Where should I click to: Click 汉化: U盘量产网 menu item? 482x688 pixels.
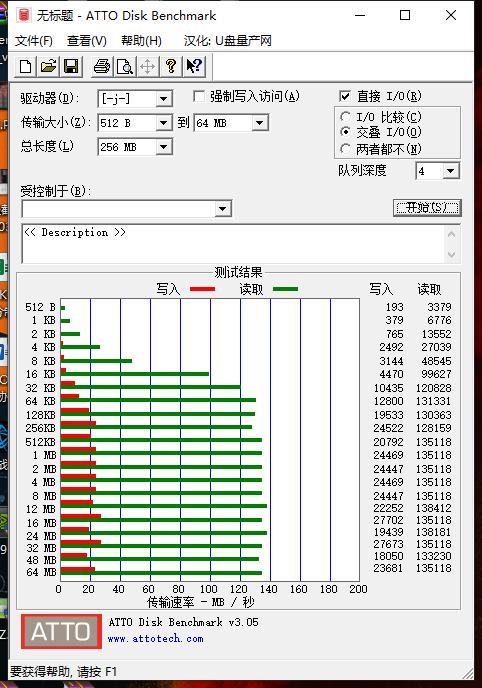click(227, 41)
